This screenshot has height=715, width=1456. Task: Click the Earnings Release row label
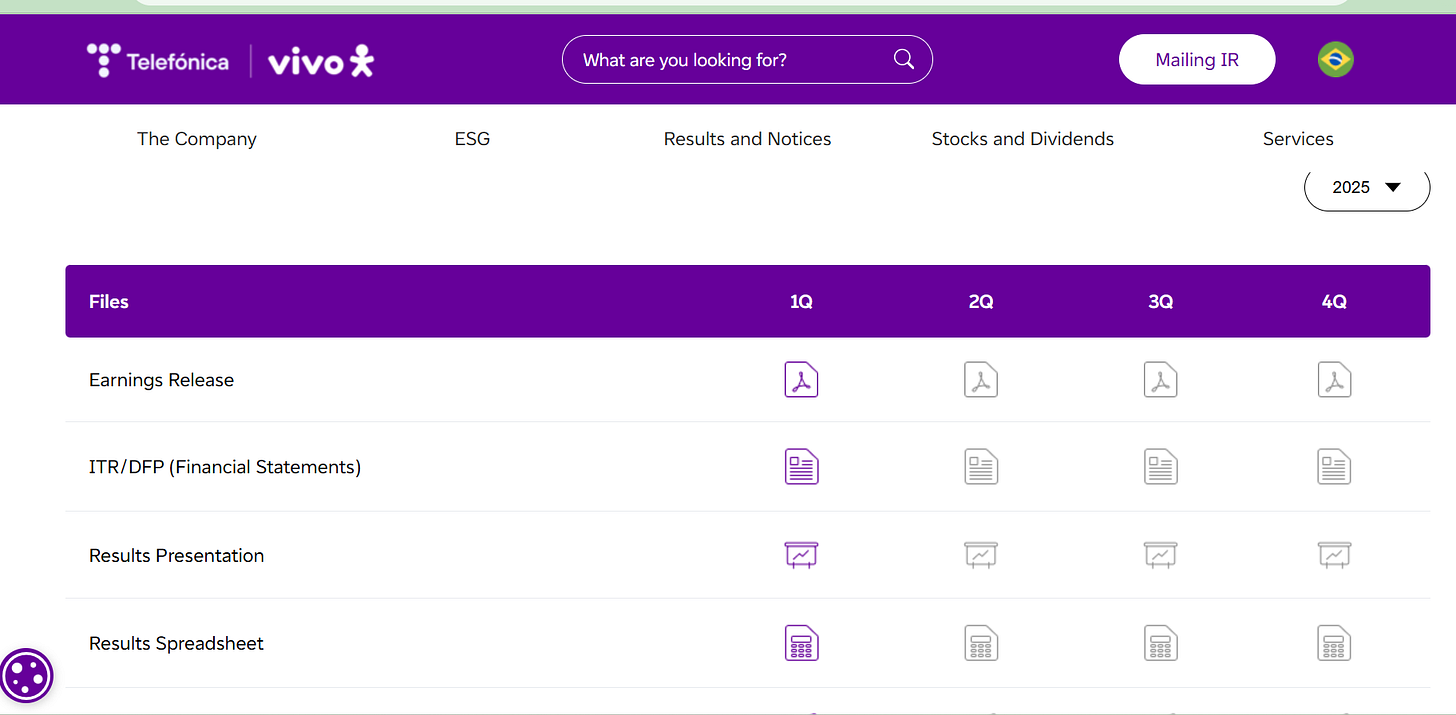pos(161,380)
